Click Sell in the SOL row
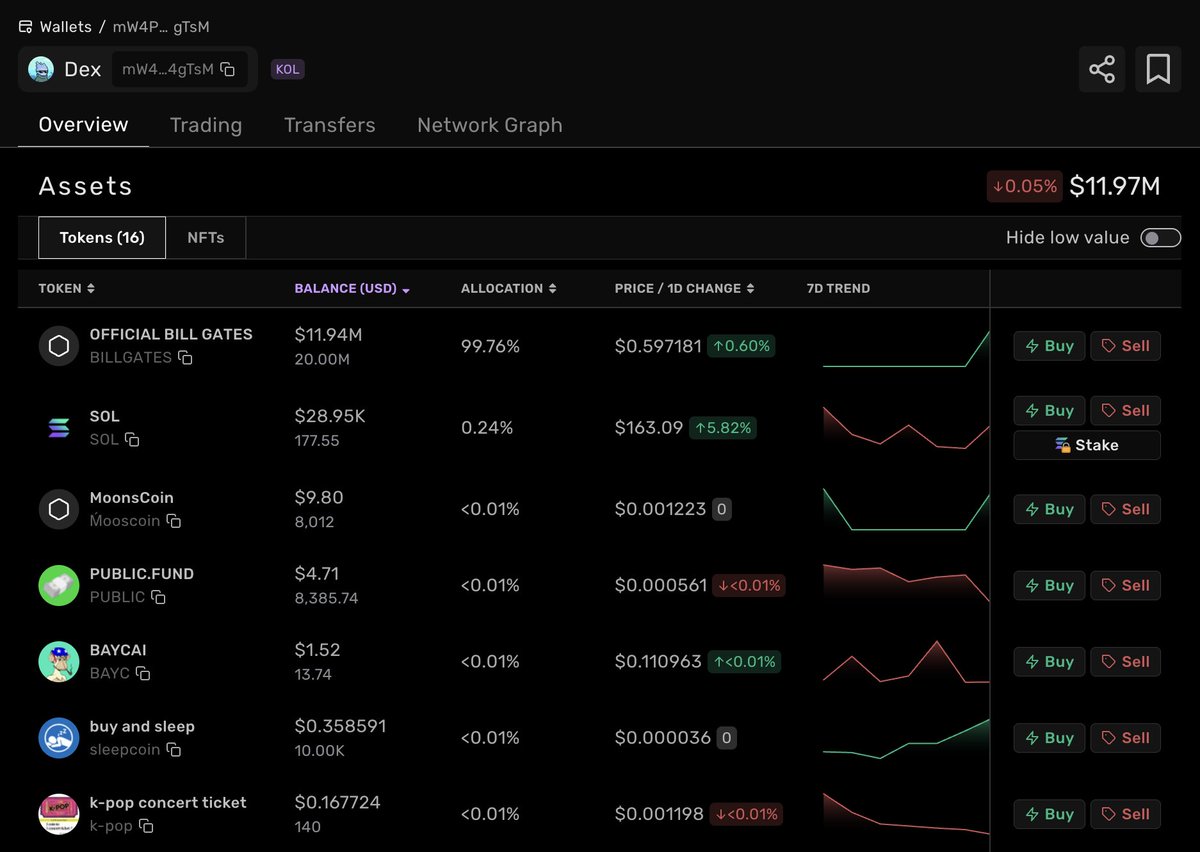Viewport: 1200px width, 852px height. 1125,411
